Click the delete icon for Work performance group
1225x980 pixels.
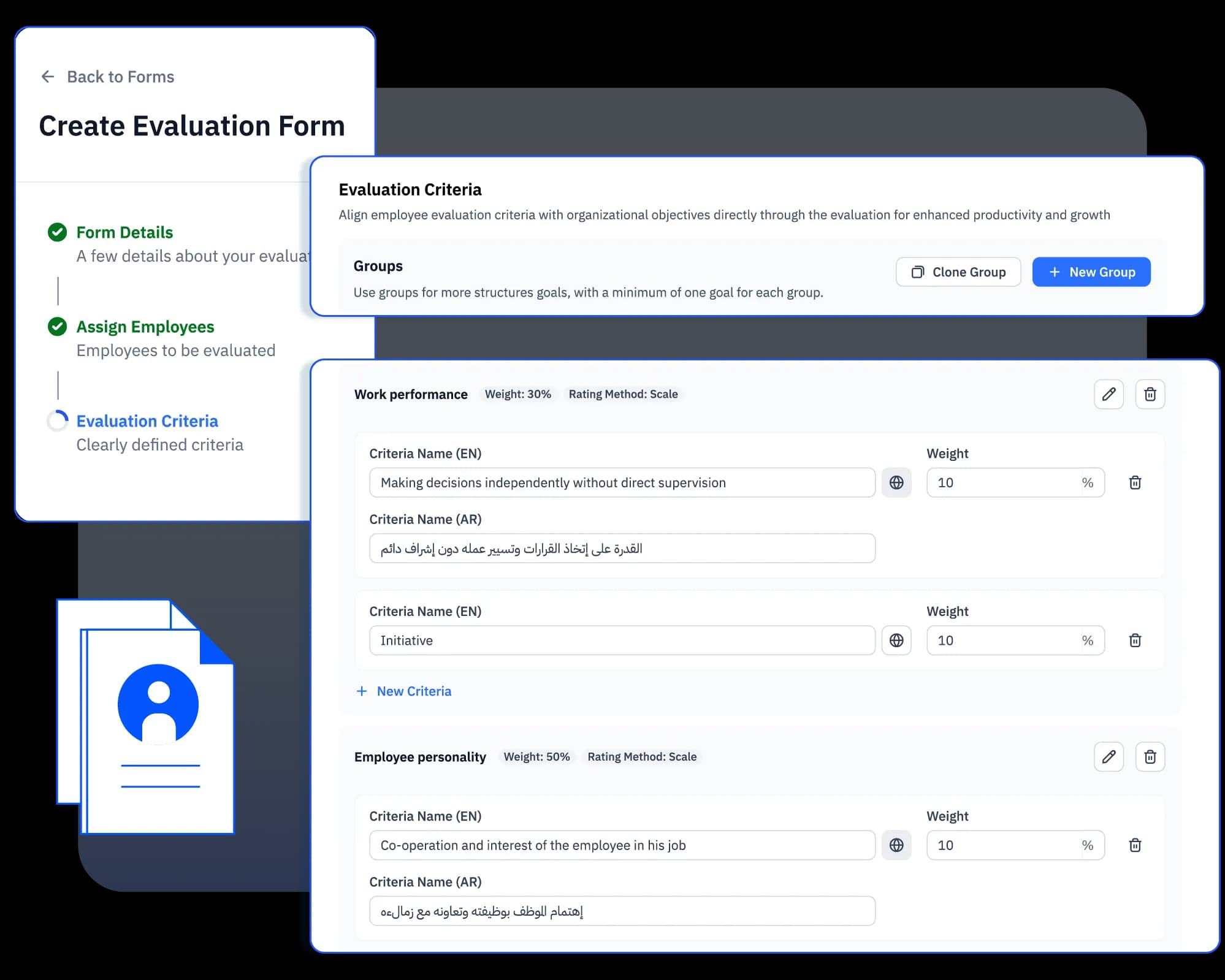1151,393
